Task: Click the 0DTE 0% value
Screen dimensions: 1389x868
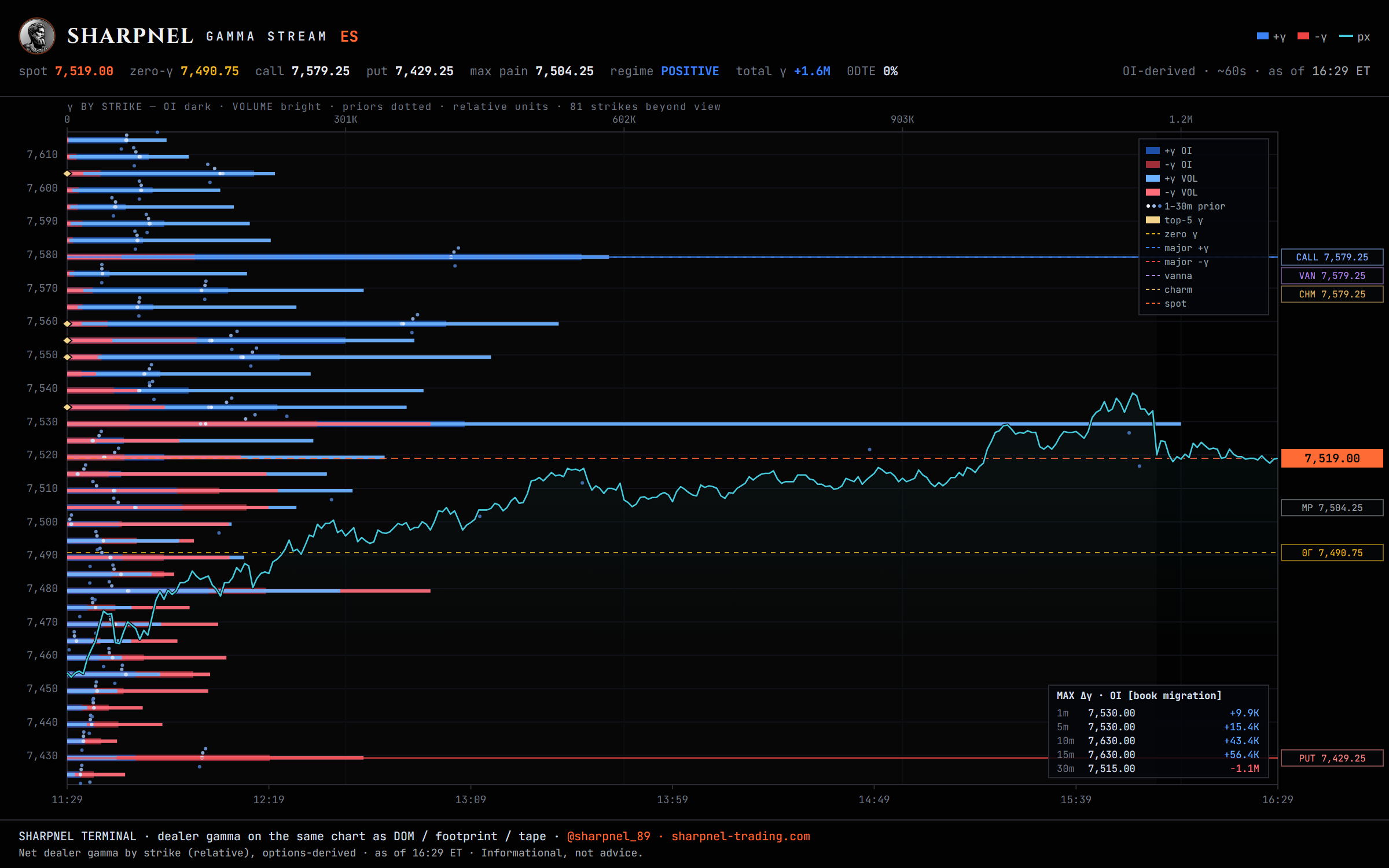Action: pyautogui.click(x=891, y=71)
